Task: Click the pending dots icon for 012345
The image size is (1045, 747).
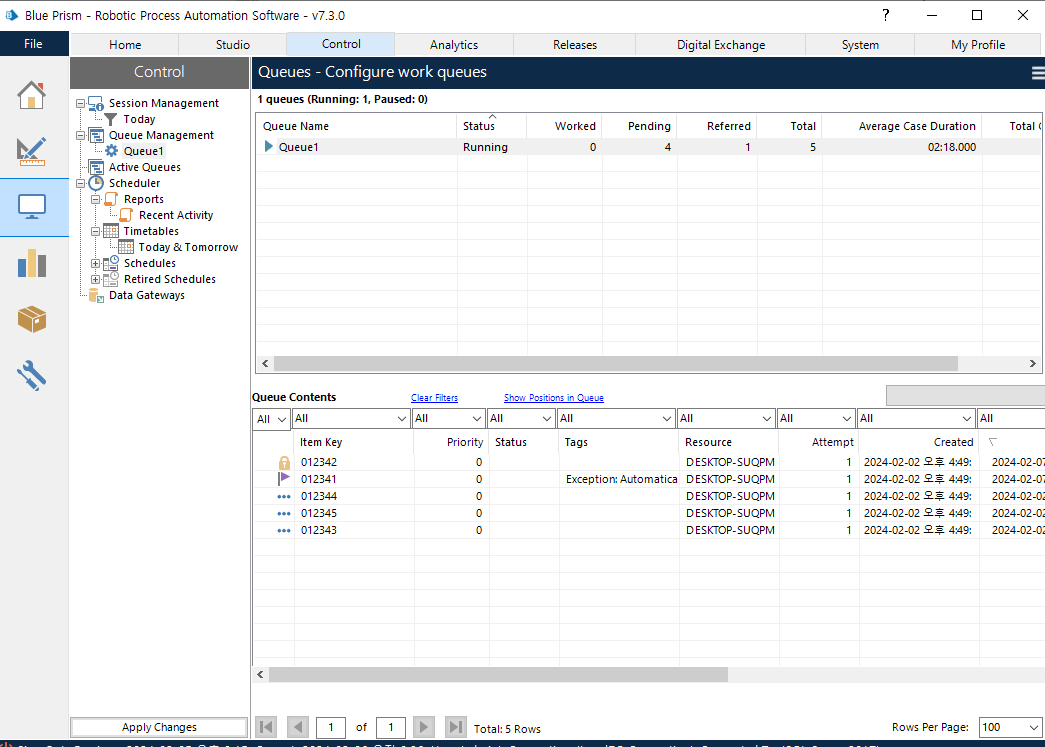Action: coord(284,514)
